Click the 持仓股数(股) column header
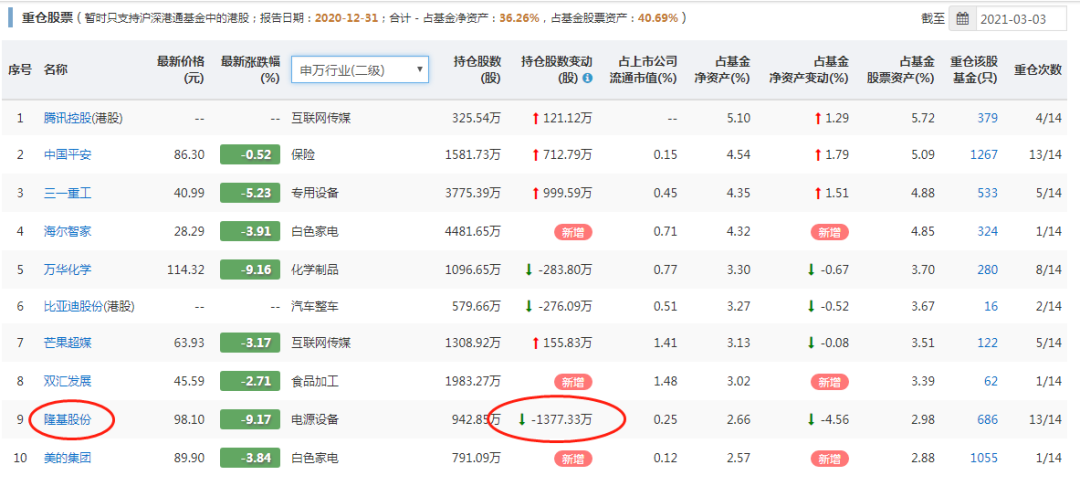 477,70
